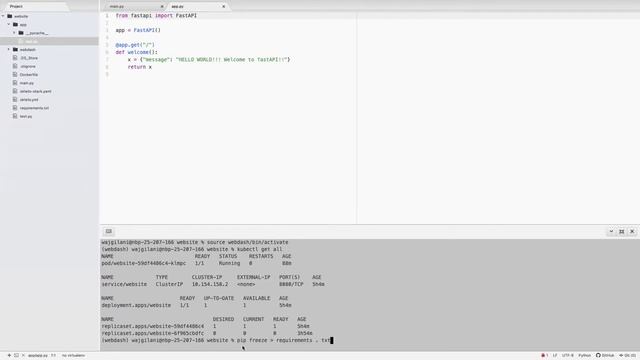Collapse the __pycache__ folder arrow

[x=14, y=33]
